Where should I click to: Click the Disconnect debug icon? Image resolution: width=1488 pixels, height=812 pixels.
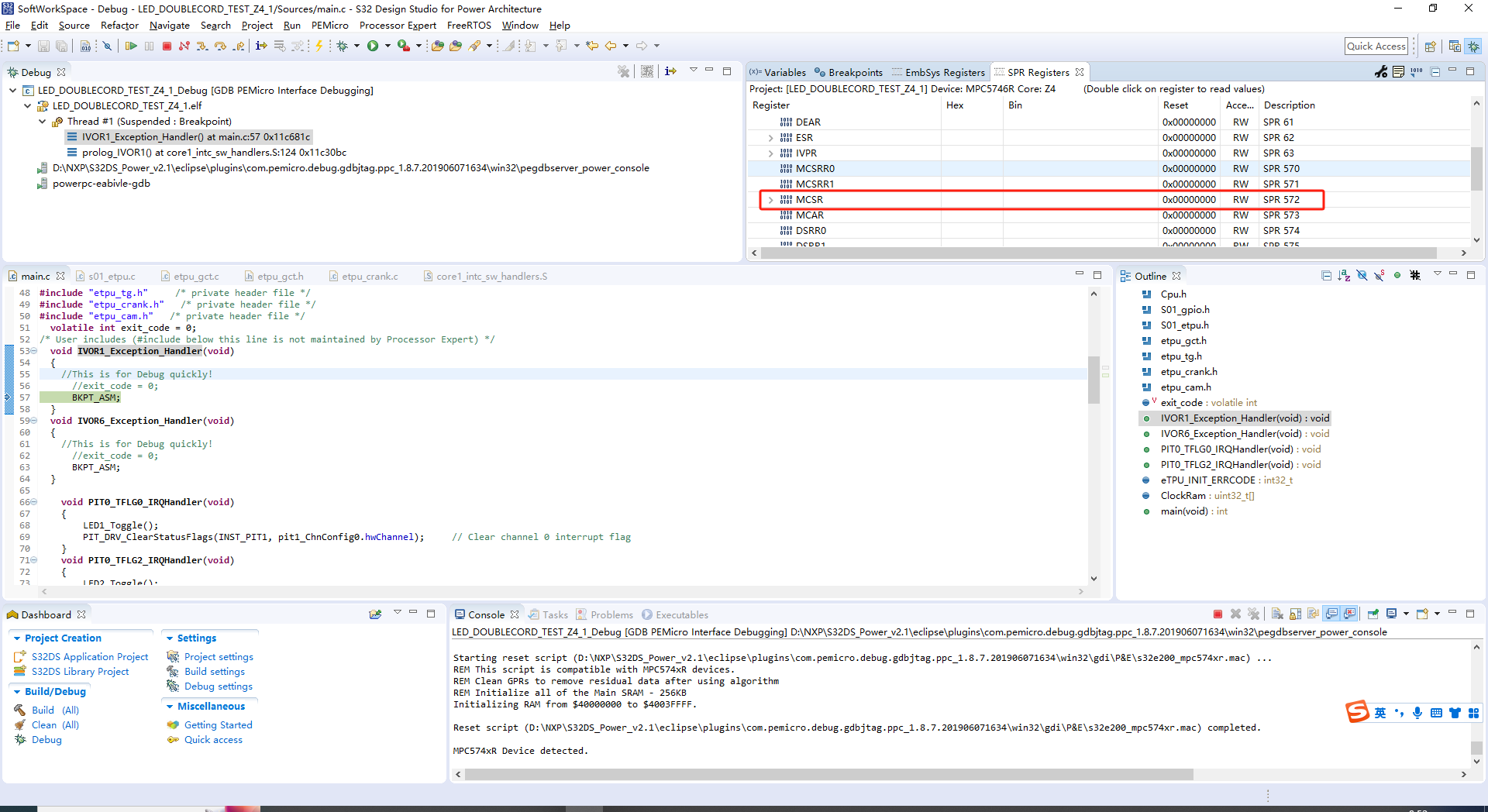[184, 46]
